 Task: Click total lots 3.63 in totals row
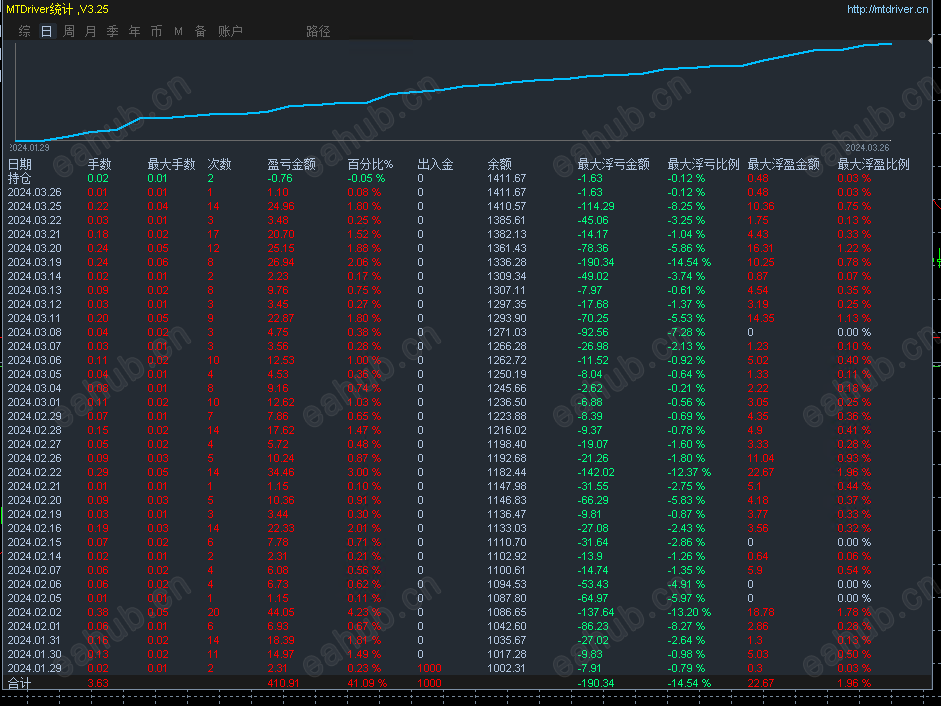[98, 683]
